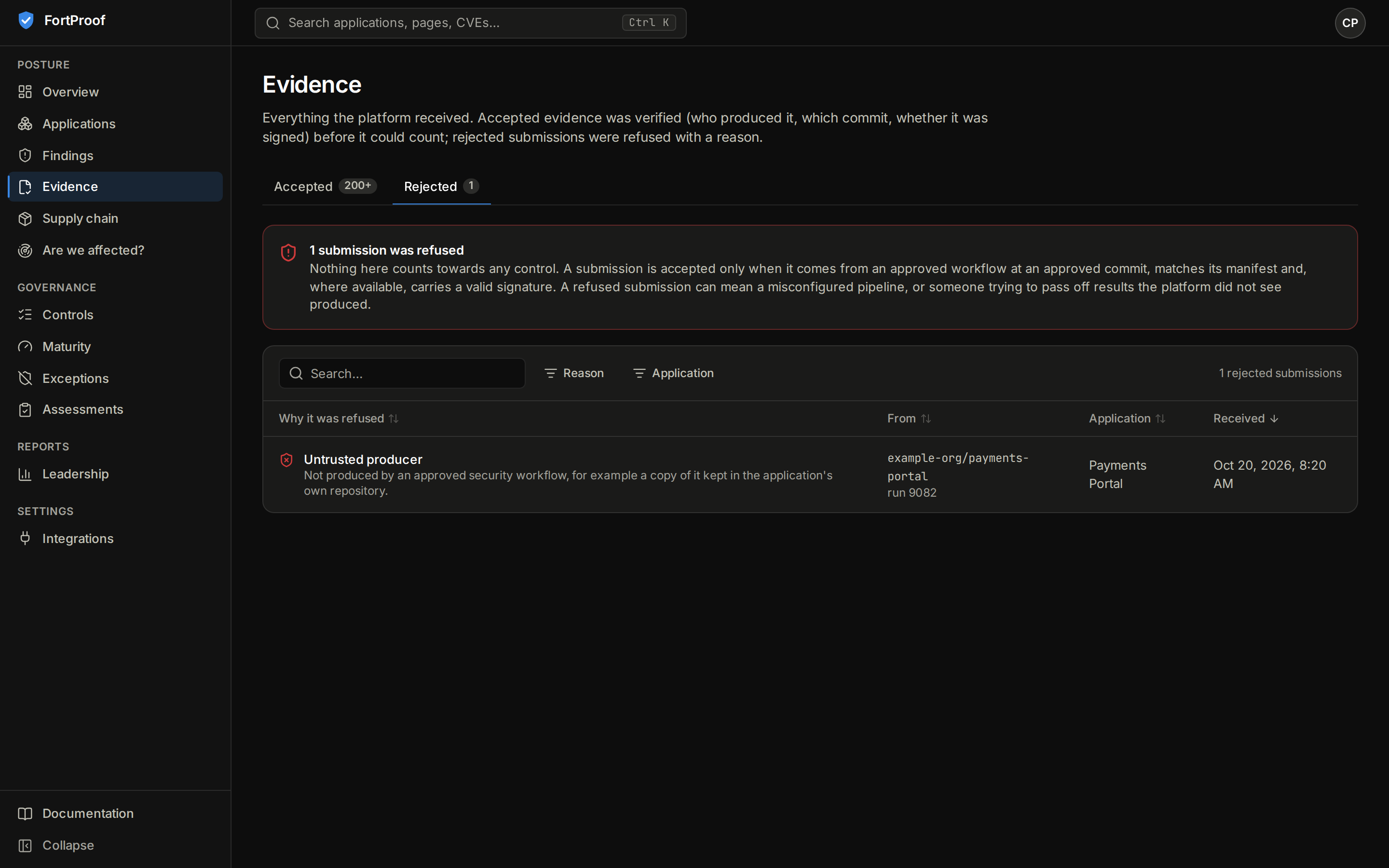This screenshot has width=1389, height=868.
Task: Open the Reason filter dropdown
Action: click(574, 373)
